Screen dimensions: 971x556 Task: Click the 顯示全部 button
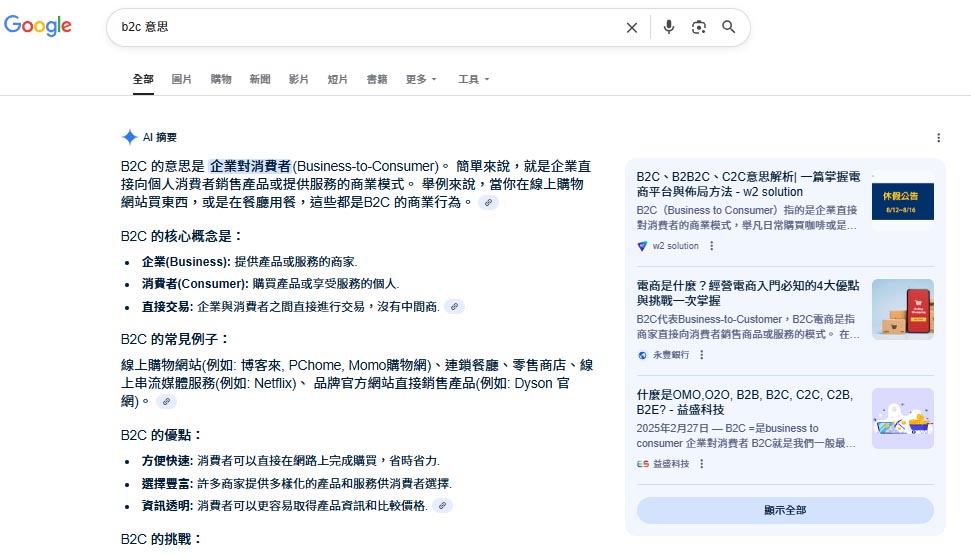[785, 510]
